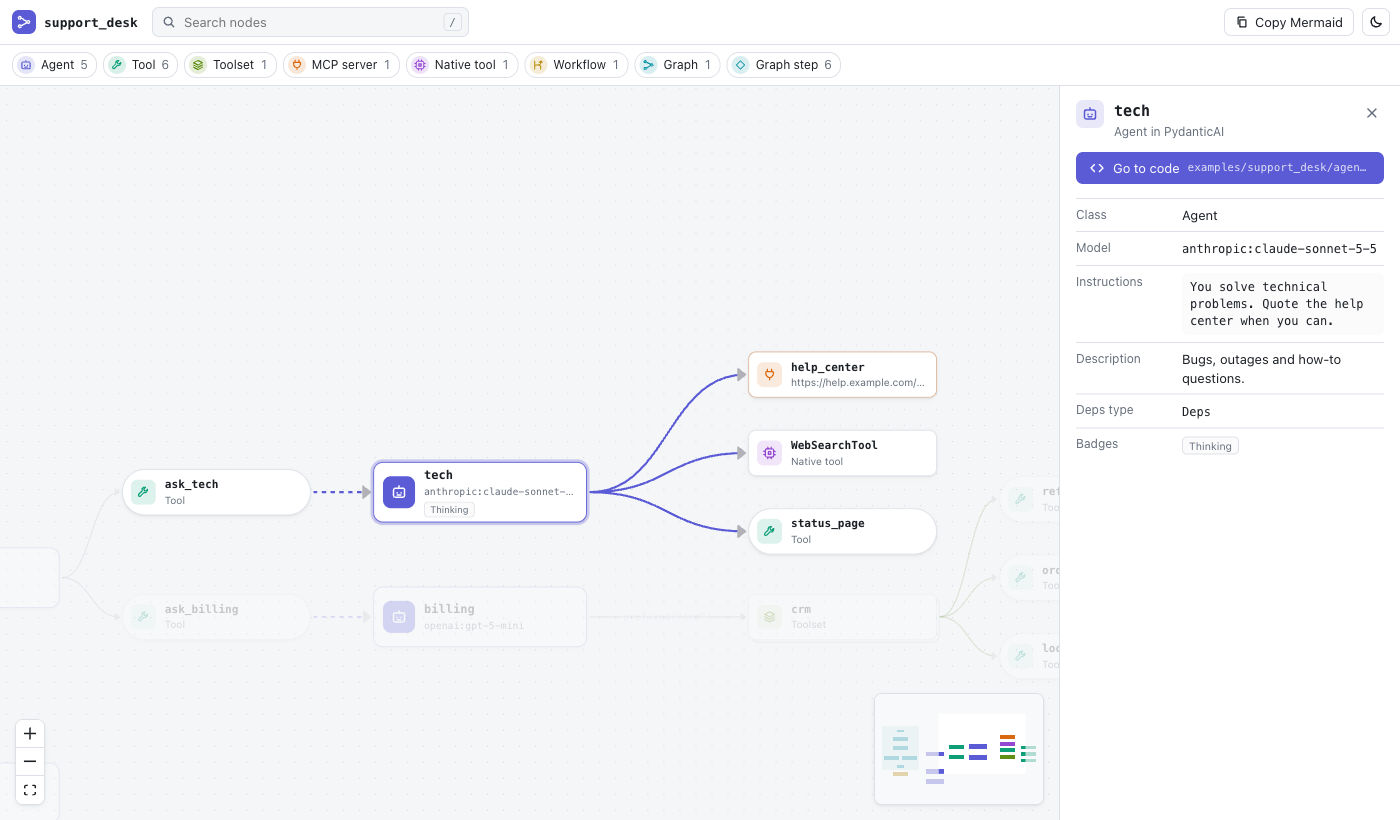Viewport: 1400px width, 820px height.
Task: Click the search slash shortcut hint
Action: [x=452, y=22]
